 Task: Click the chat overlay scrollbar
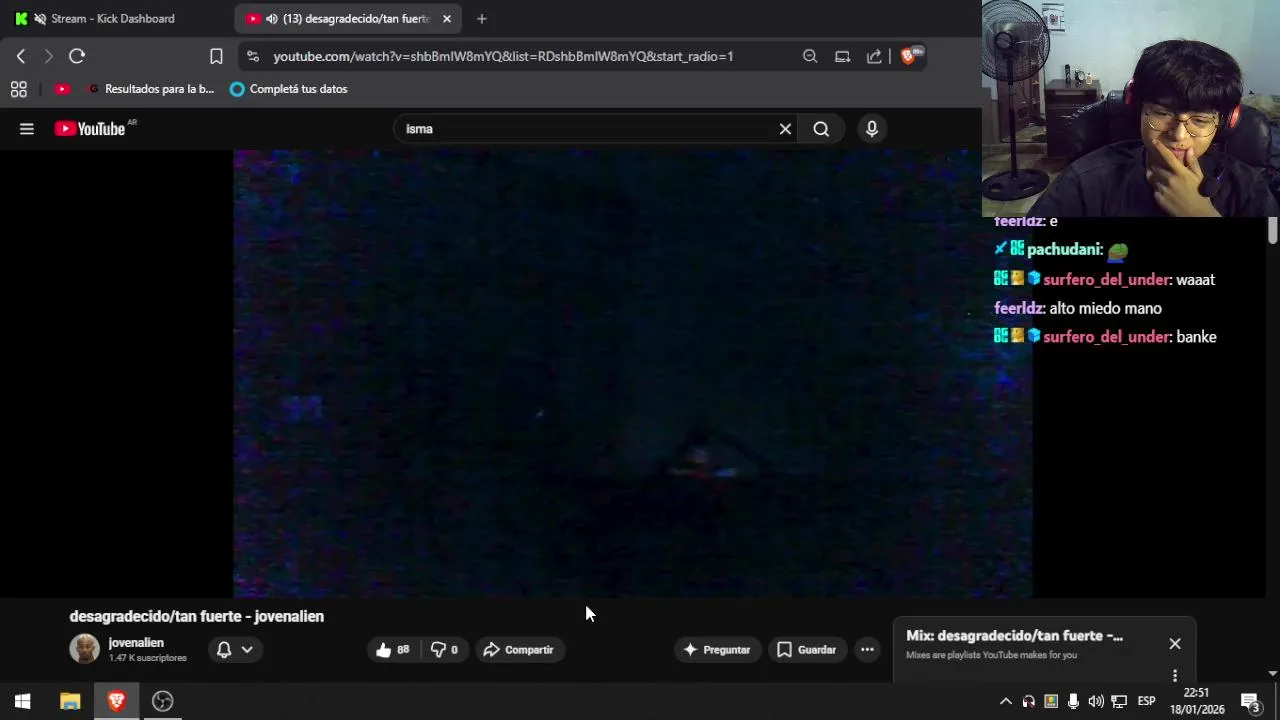(x=1272, y=229)
